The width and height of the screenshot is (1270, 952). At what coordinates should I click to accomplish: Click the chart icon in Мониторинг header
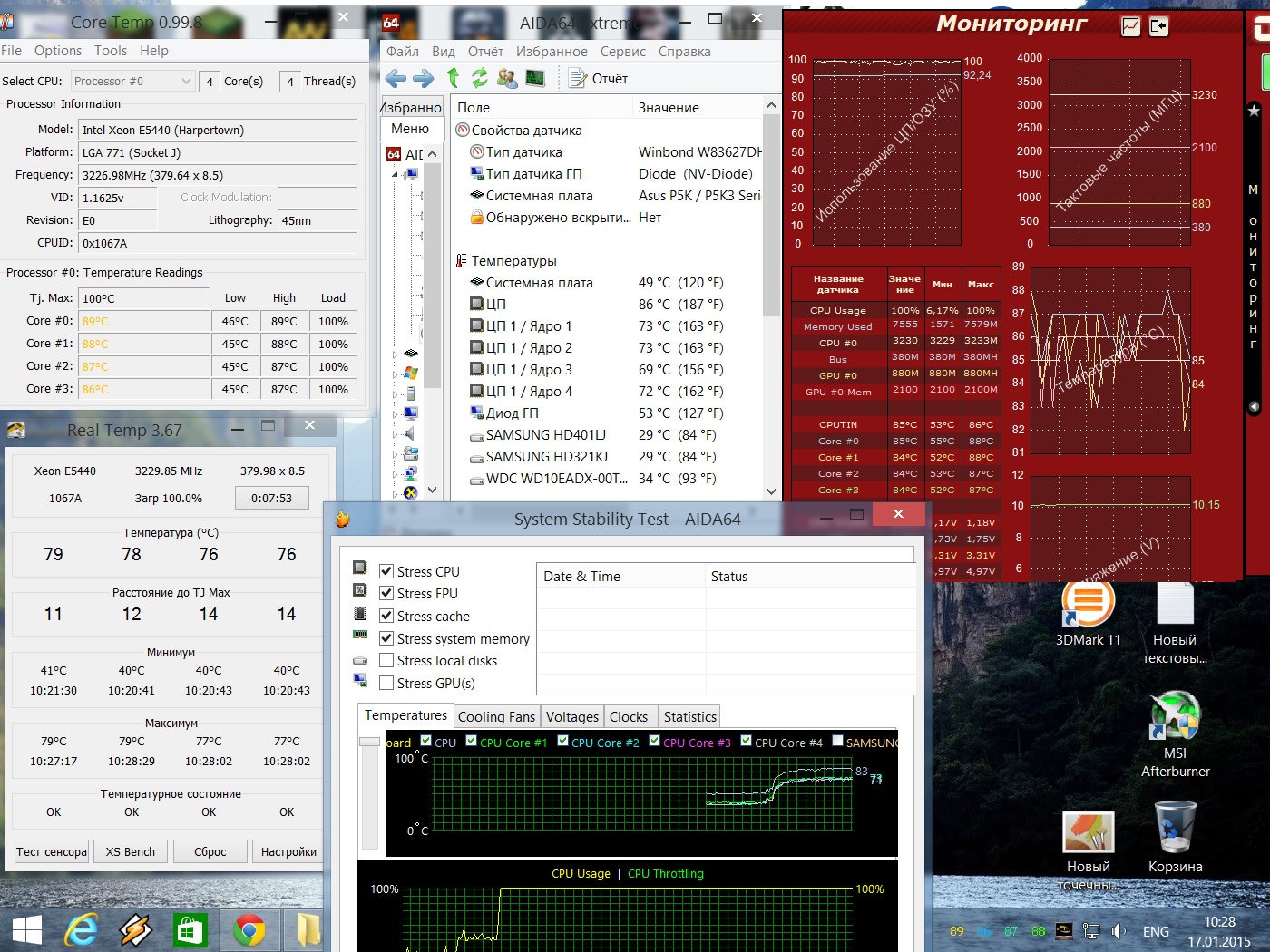coord(1130,26)
